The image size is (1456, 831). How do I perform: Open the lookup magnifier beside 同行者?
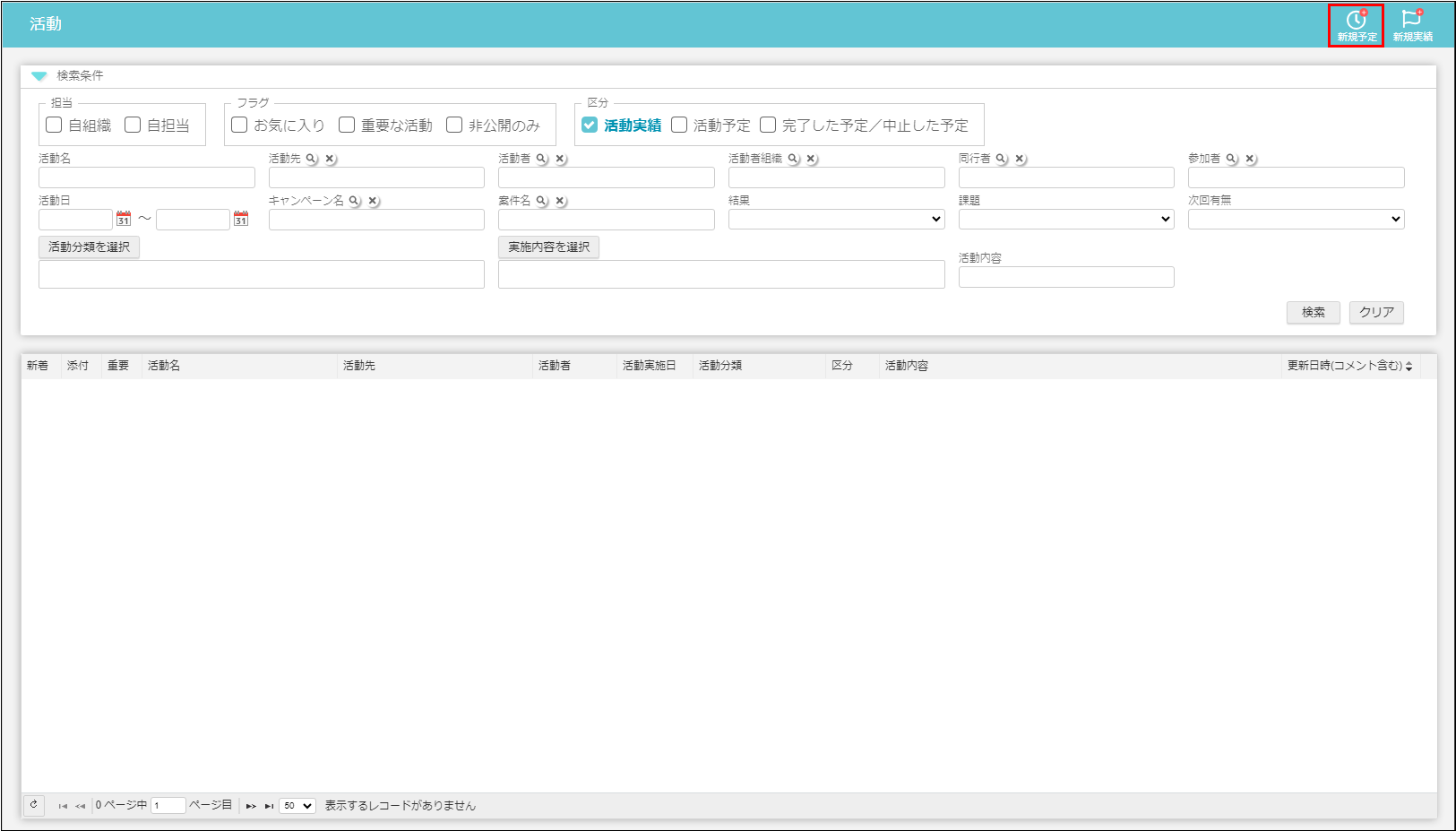tap(1001, 159)
